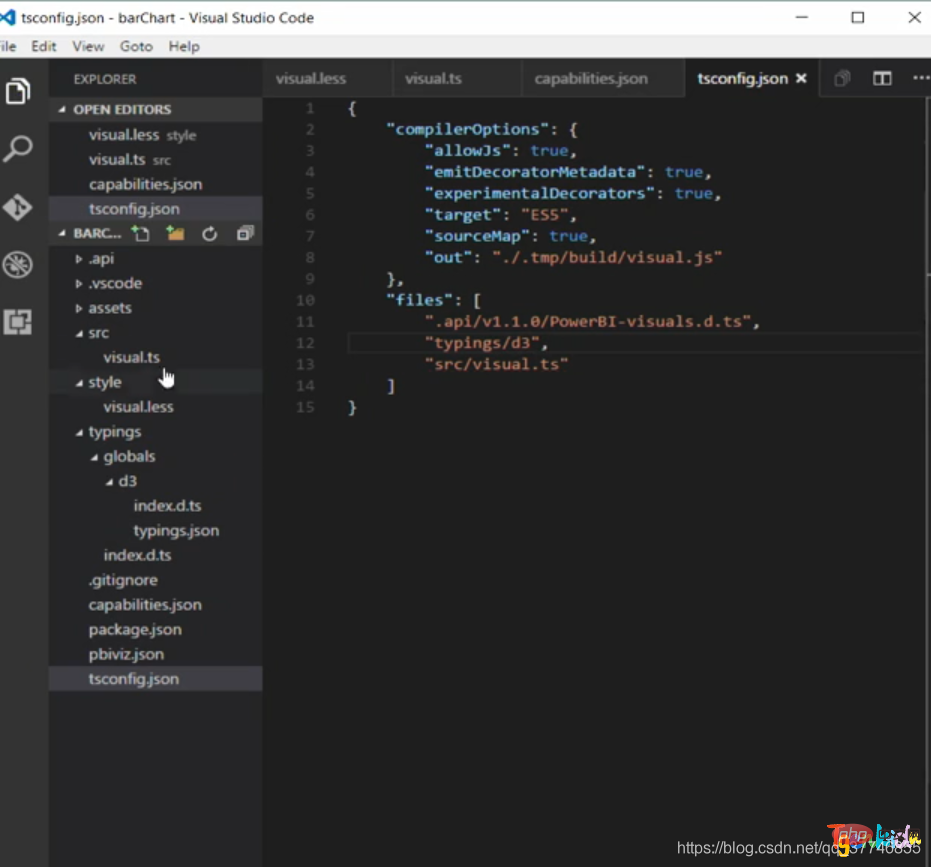The width and height of the screenshot is (931, 867).
Task: Open the Extensions view icon
Action: click(x=18, y=322)
